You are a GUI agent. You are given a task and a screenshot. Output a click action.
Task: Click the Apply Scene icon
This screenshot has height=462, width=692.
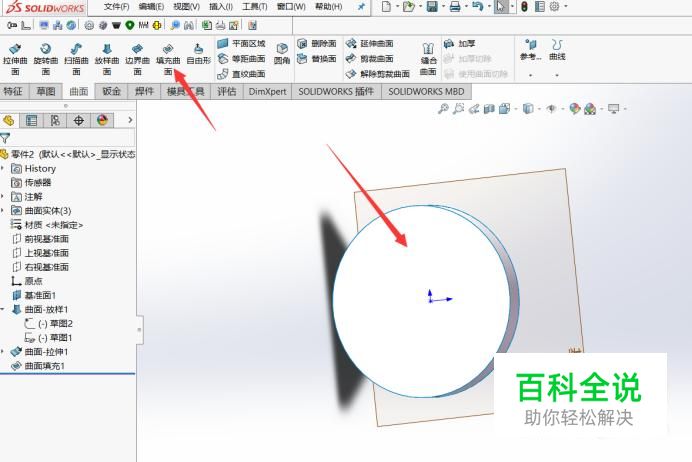click(590, 109)
